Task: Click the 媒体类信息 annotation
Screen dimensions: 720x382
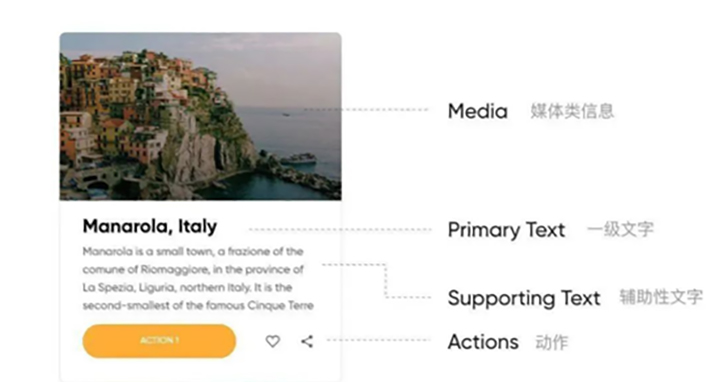Action: pos(572,111)
